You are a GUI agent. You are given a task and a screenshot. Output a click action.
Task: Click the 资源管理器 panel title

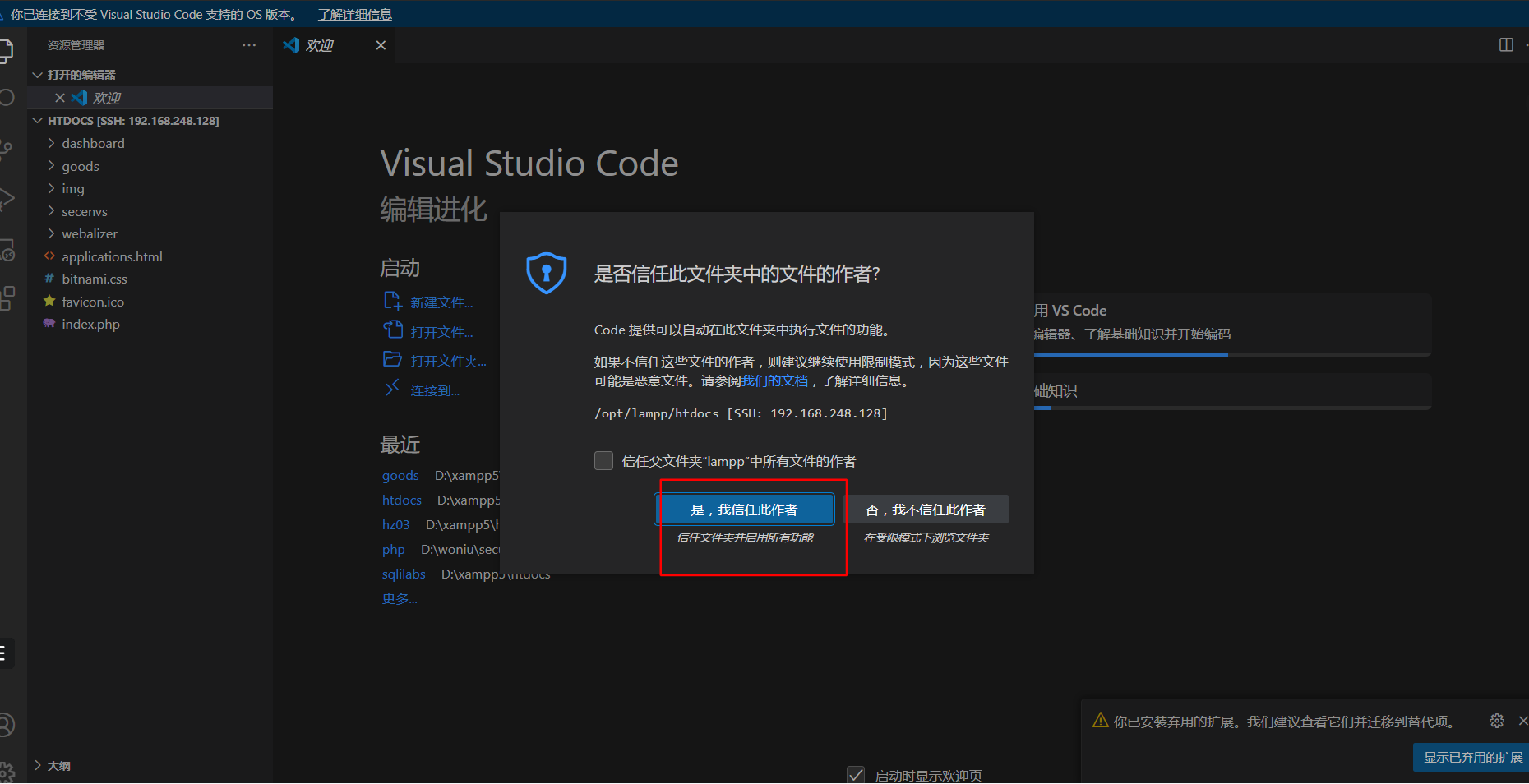pos(76,45)
